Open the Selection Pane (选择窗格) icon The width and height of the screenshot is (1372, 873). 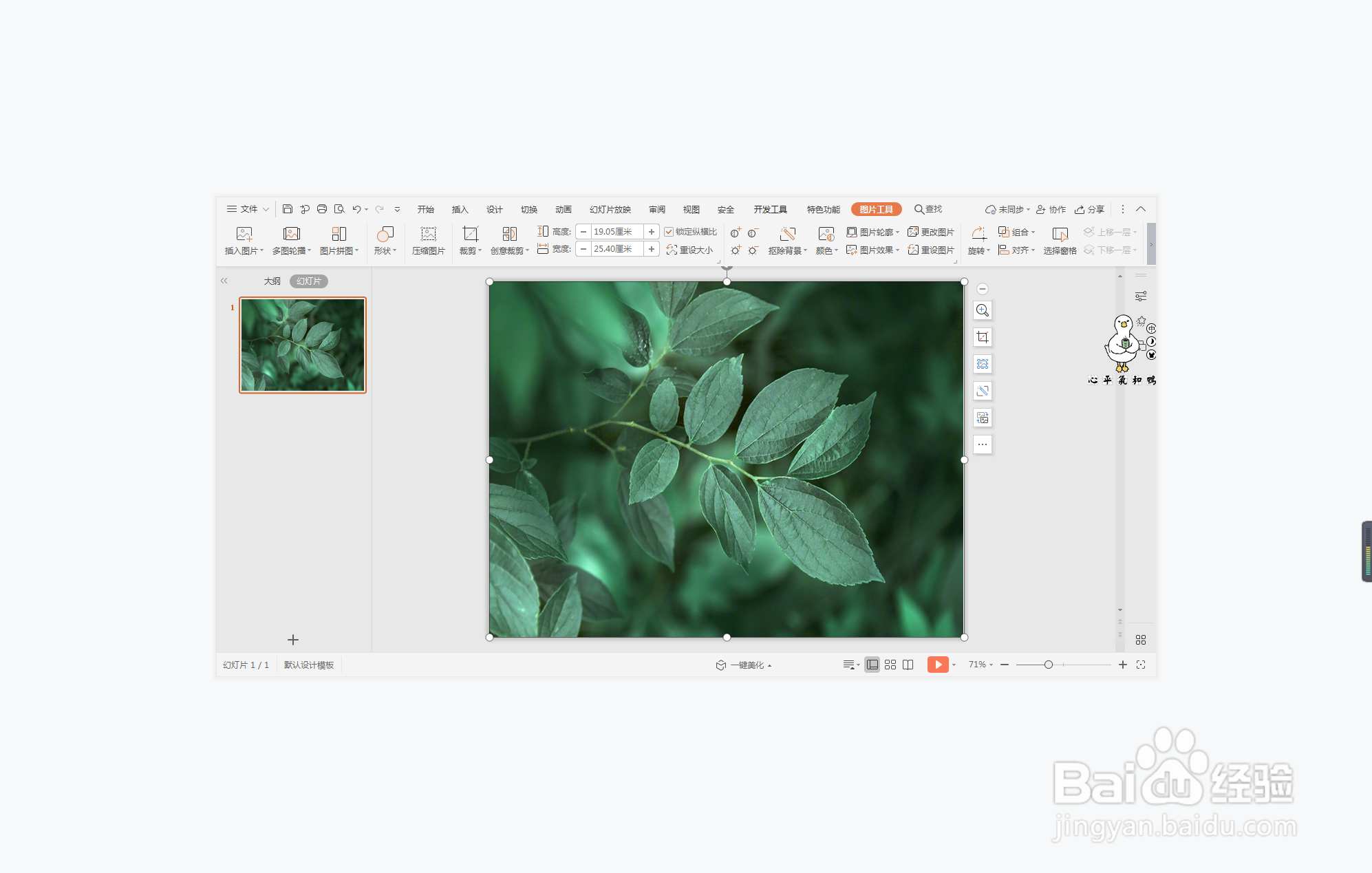(x=1060, y=234)
